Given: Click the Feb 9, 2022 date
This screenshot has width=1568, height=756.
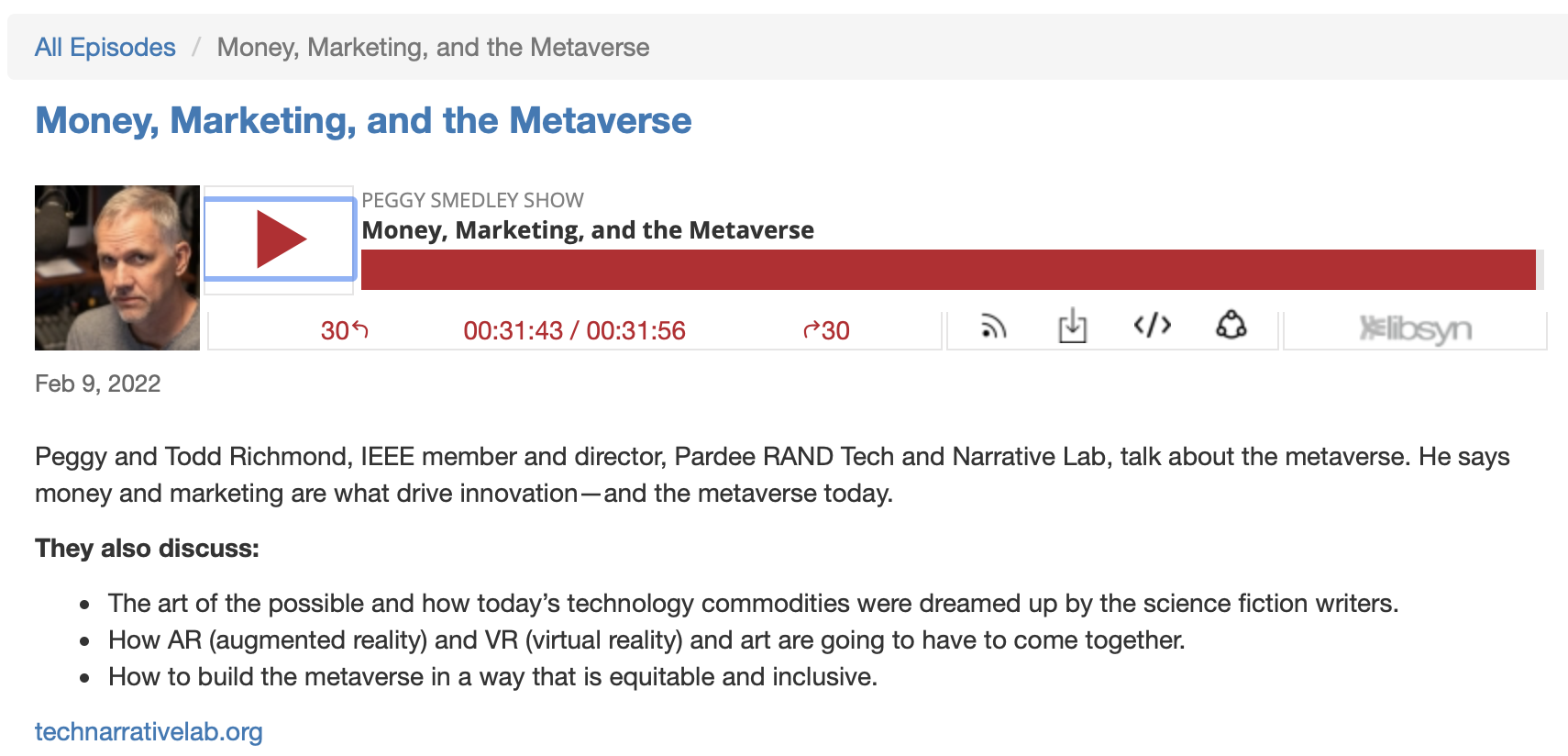Looking at the screenshot, I should point(98,384).
